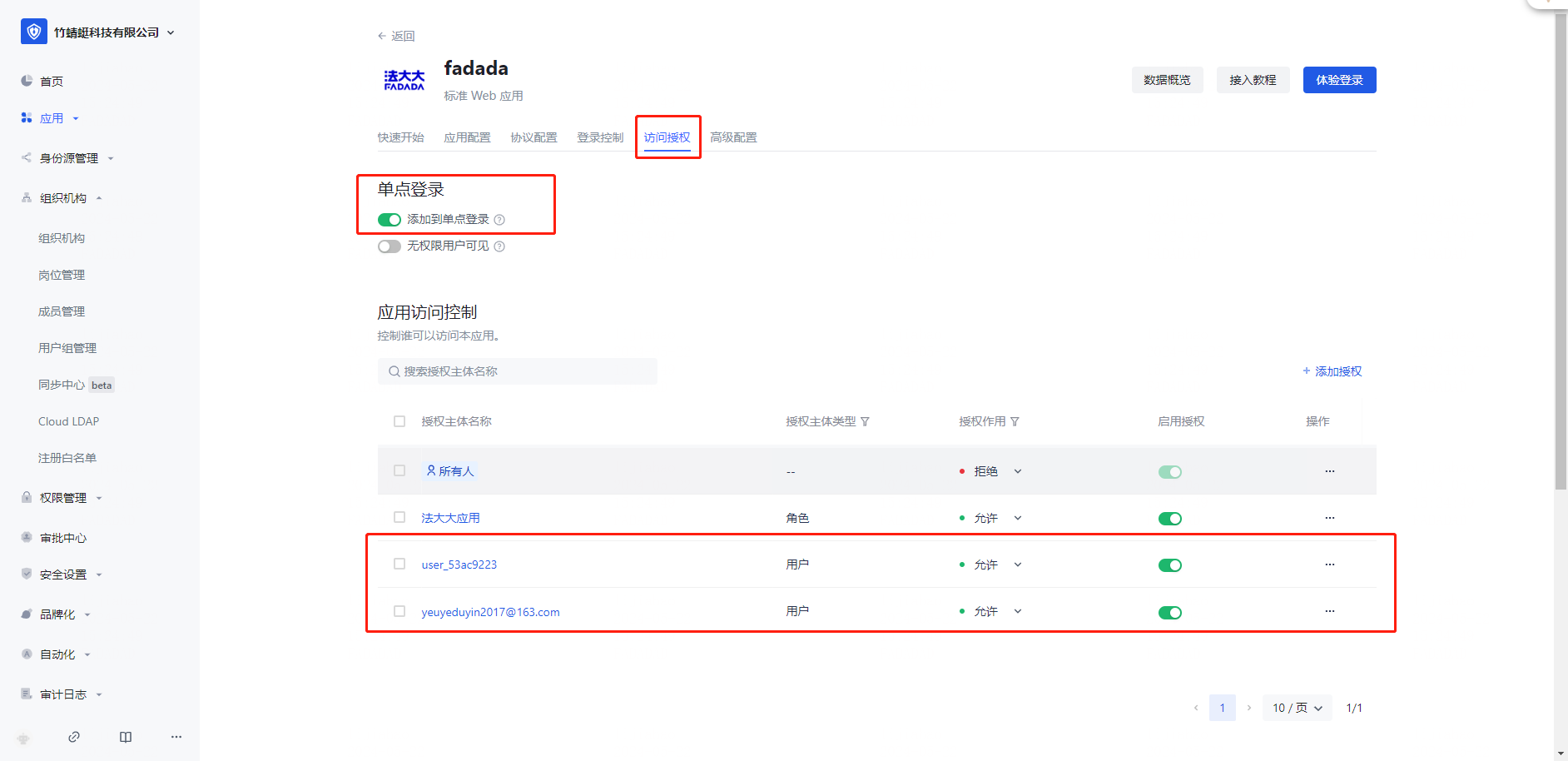Click the icon beside 审批中心
Viewport: 1568px width, 761px height.
pos(27,537)
